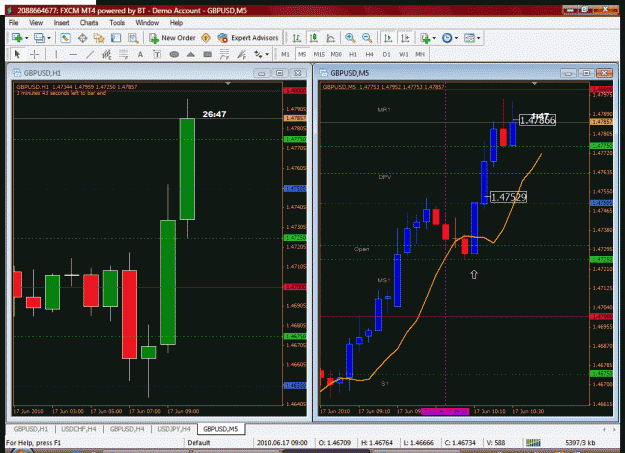Viewport: 625px width, 453px height.
Task: Switch to D1 timeframe
Action: pyautogui.click(x=386, y=54)
